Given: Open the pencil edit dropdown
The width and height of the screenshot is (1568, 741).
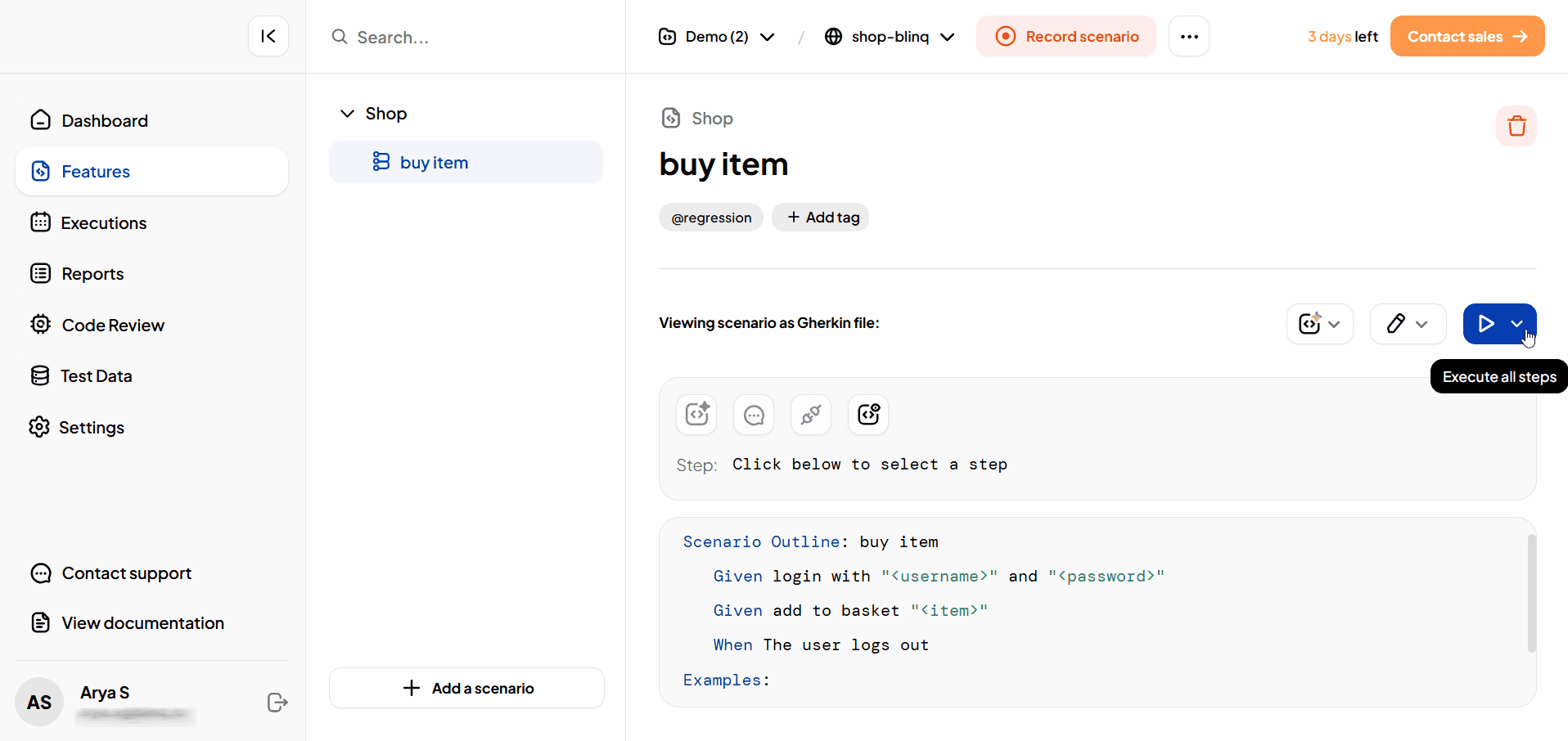Looking at the screenshot, I should pyautogui.click(x=1408, y=324).
